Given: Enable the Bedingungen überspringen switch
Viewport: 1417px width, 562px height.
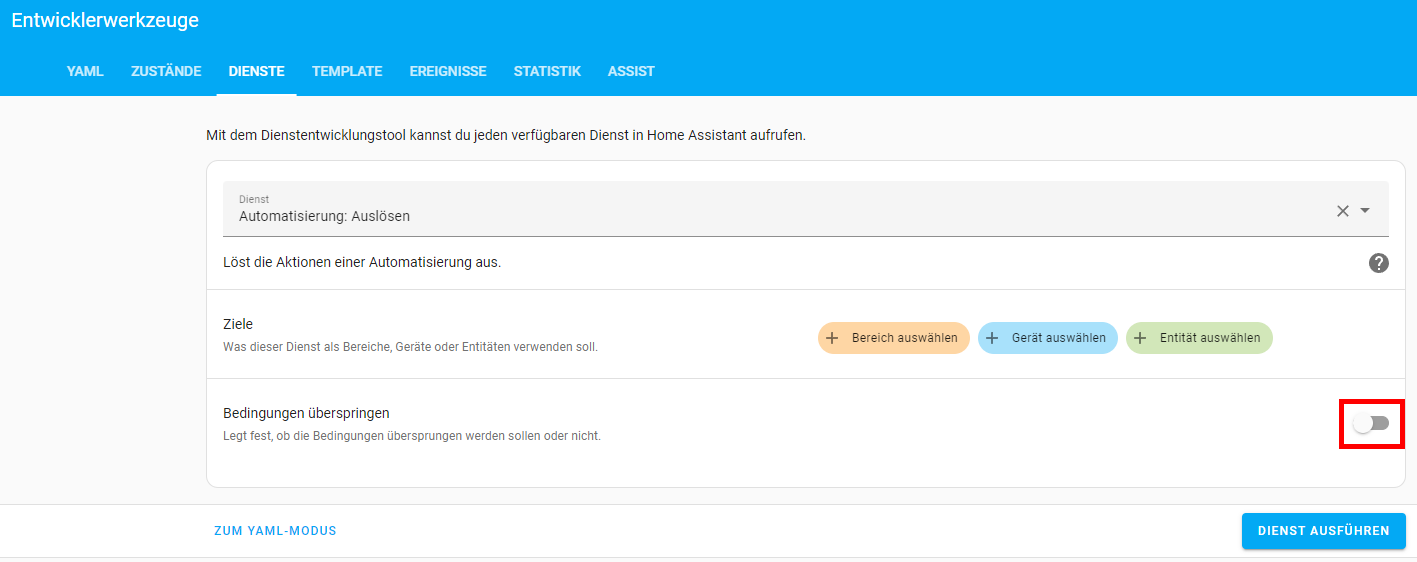Looking at the screenshot, I should point(1371,423).
